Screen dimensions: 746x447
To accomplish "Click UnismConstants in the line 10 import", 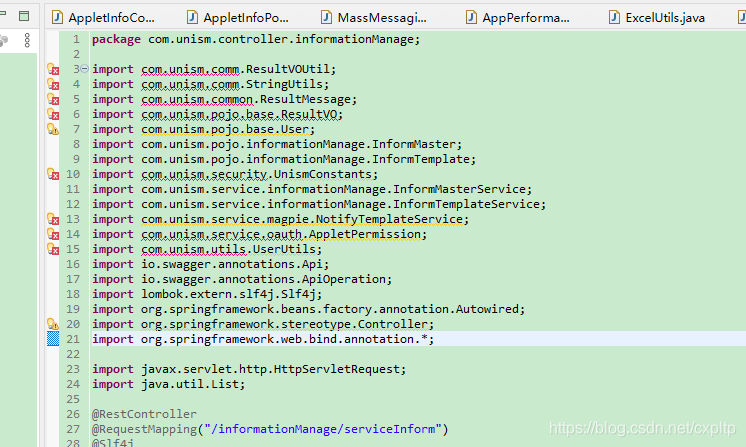I will click(x=323, y=174).
